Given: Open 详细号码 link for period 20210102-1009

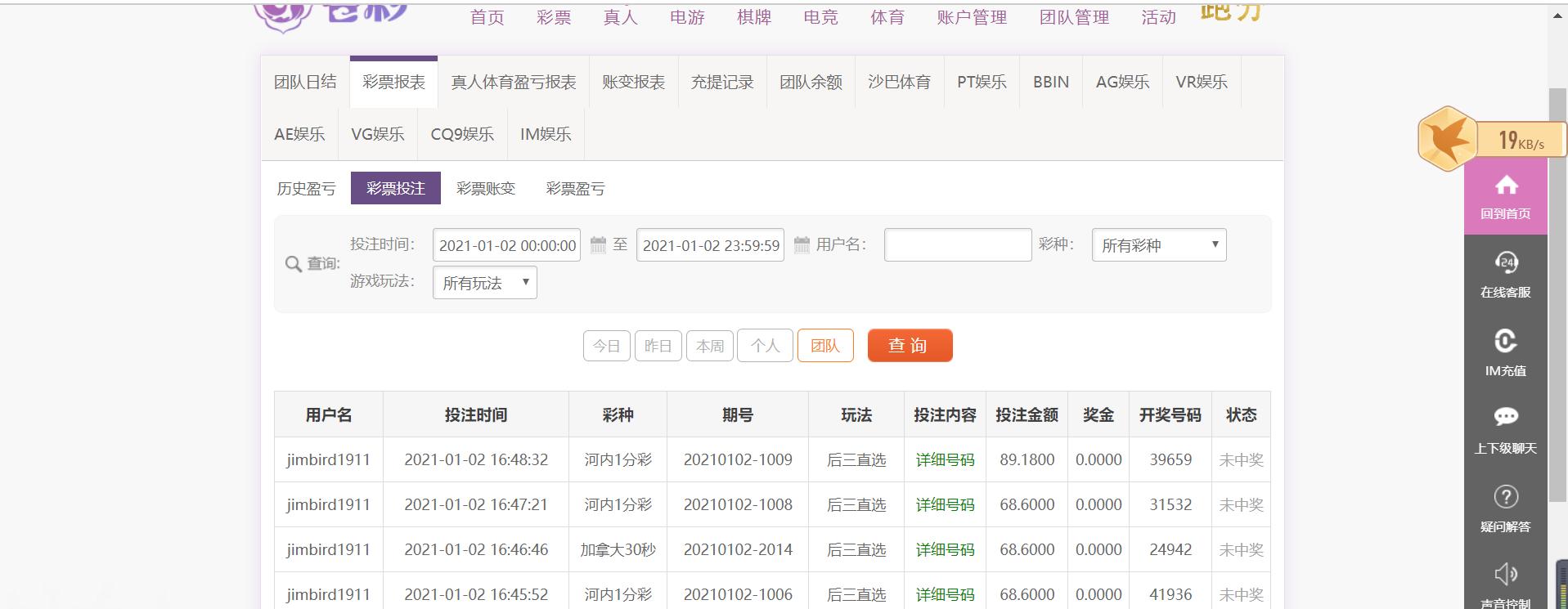Looking at the screenshot, I should [x=945, y=459].
